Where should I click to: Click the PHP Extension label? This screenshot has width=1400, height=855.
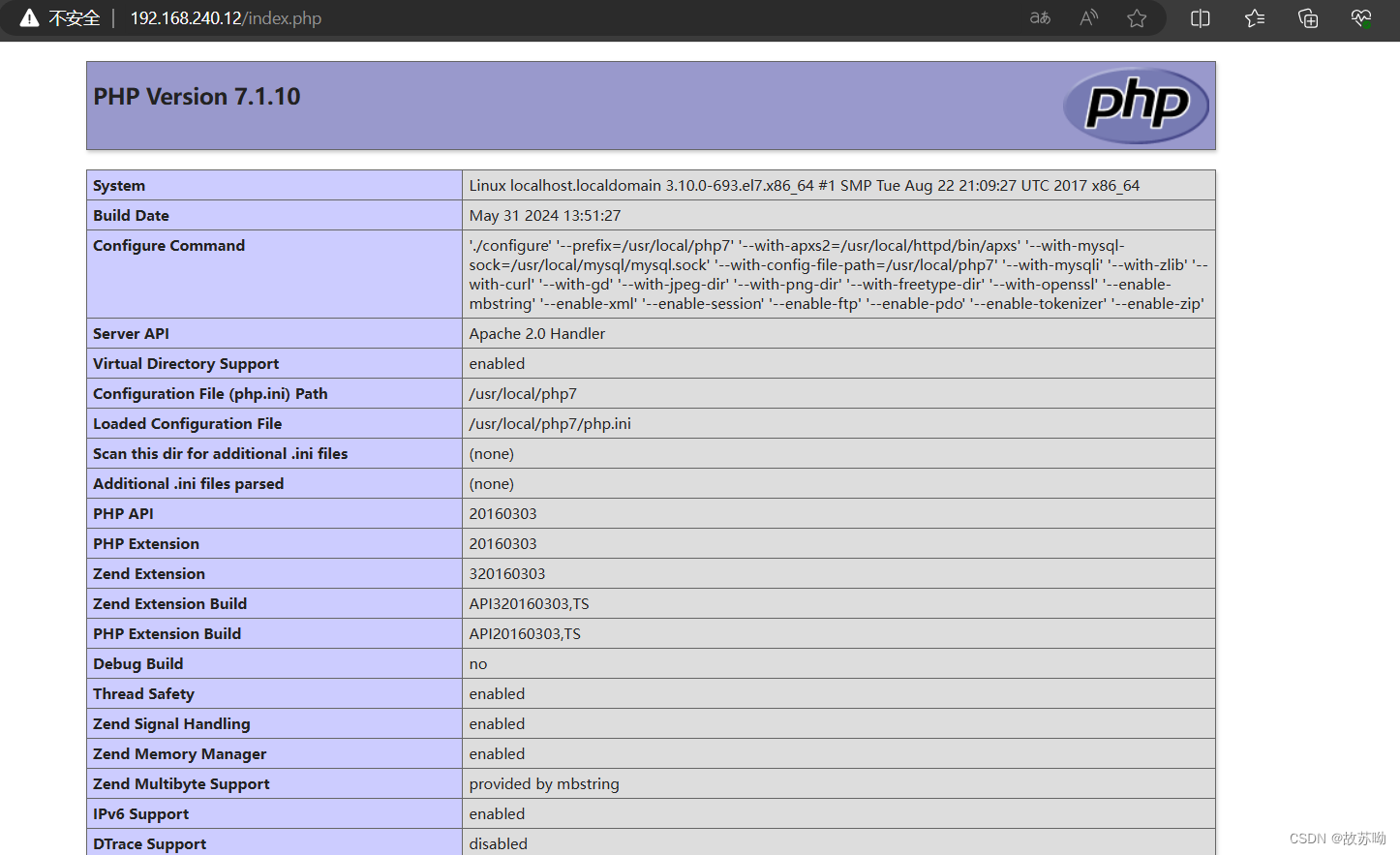pos(146,544)
